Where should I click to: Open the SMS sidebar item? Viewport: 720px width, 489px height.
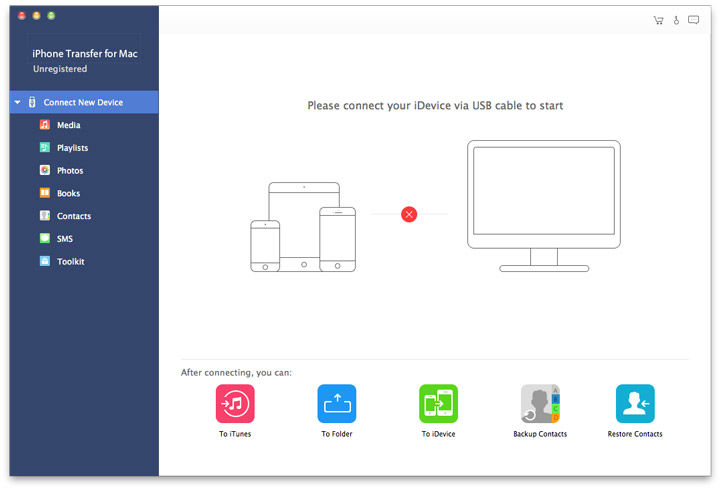pos(65,239)
